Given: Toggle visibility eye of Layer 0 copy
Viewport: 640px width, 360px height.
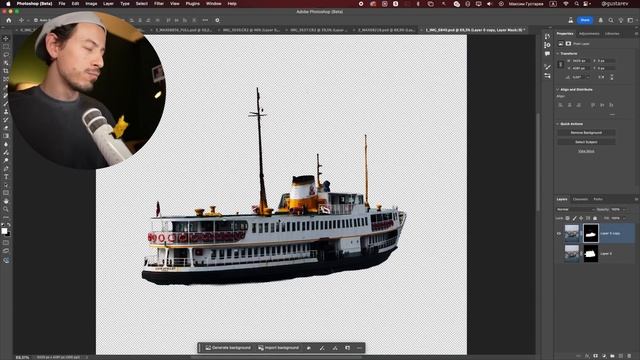Looking at the screenshot, I should click(x=559, y=233).
